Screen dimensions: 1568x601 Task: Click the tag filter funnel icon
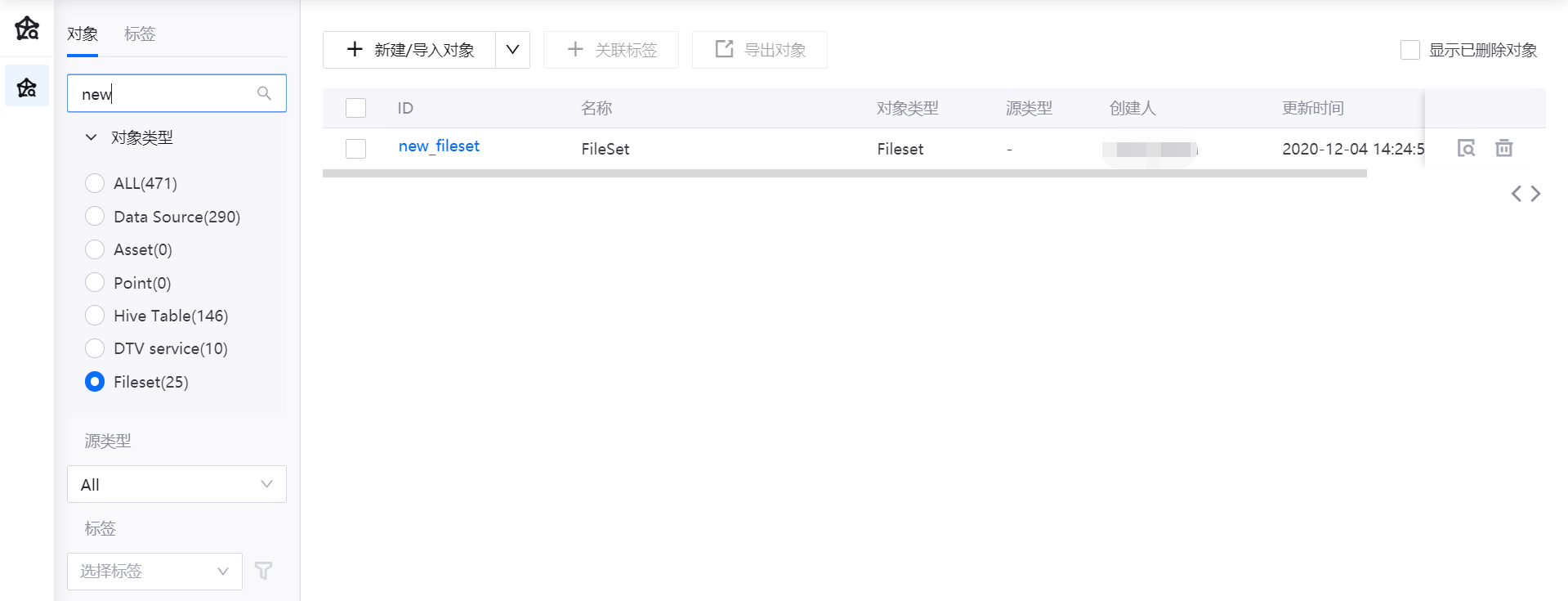[x=263, y=571]
